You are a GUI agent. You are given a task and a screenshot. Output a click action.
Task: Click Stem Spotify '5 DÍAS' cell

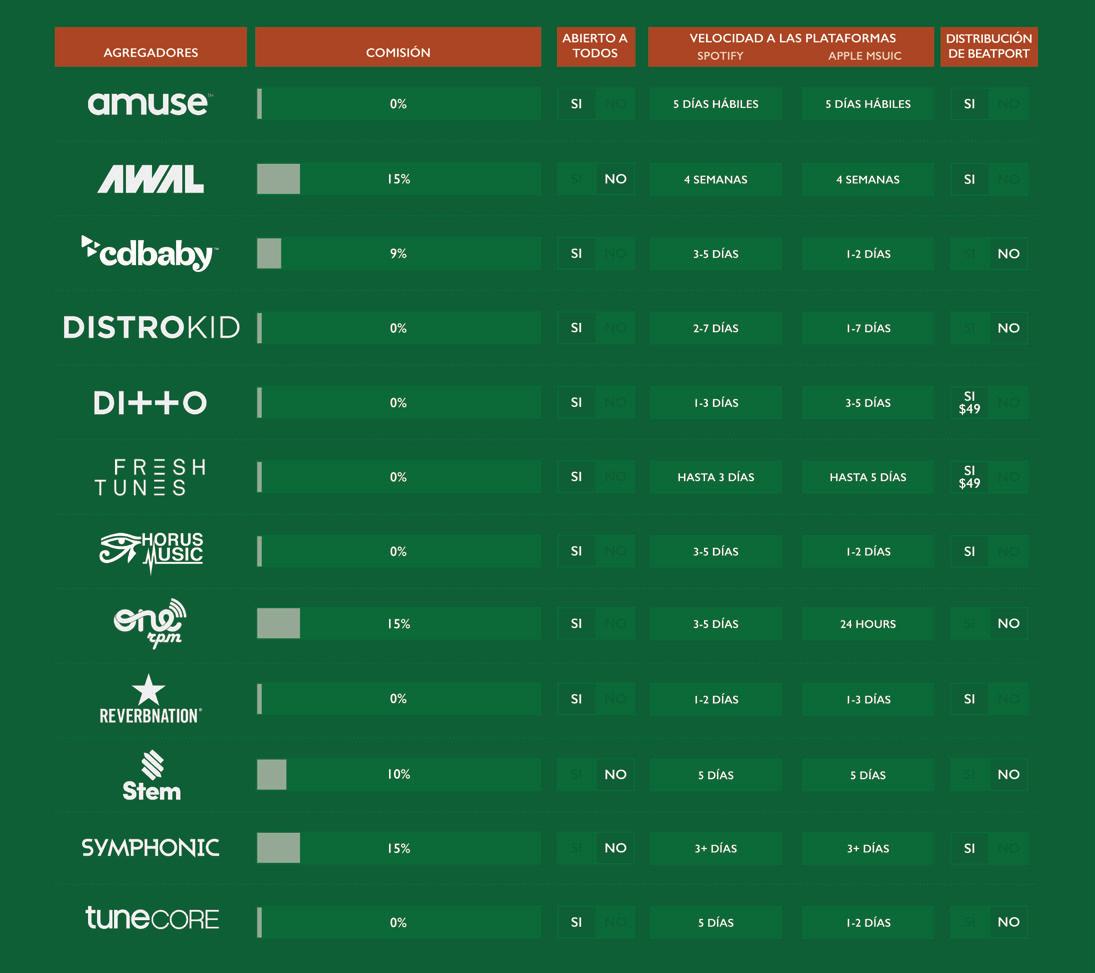[716, 774]
